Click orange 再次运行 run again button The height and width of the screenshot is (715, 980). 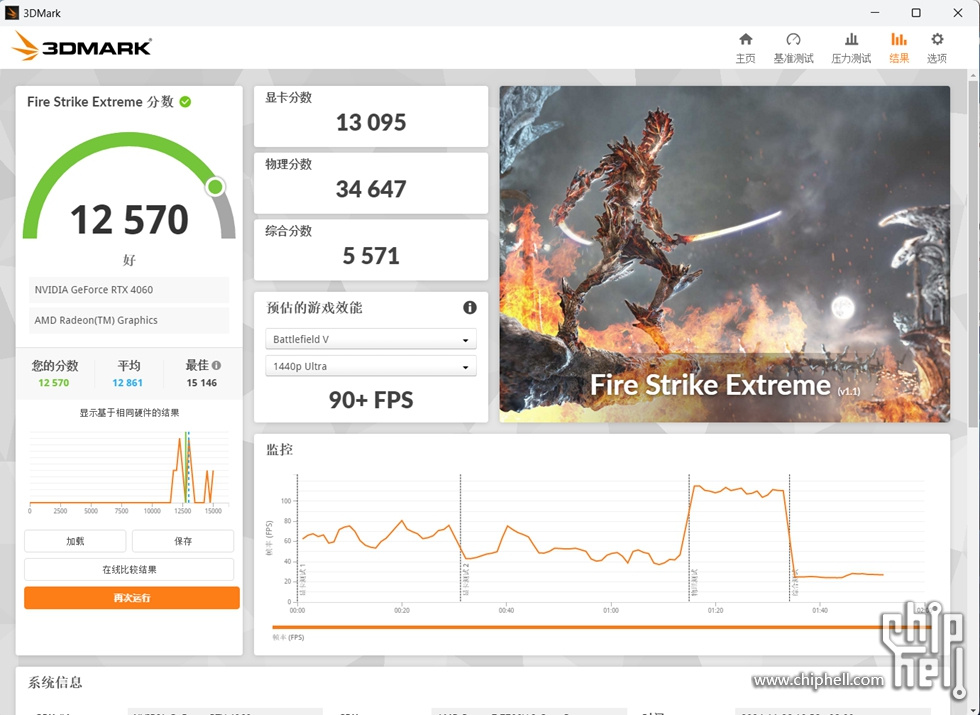click(132, 598)
